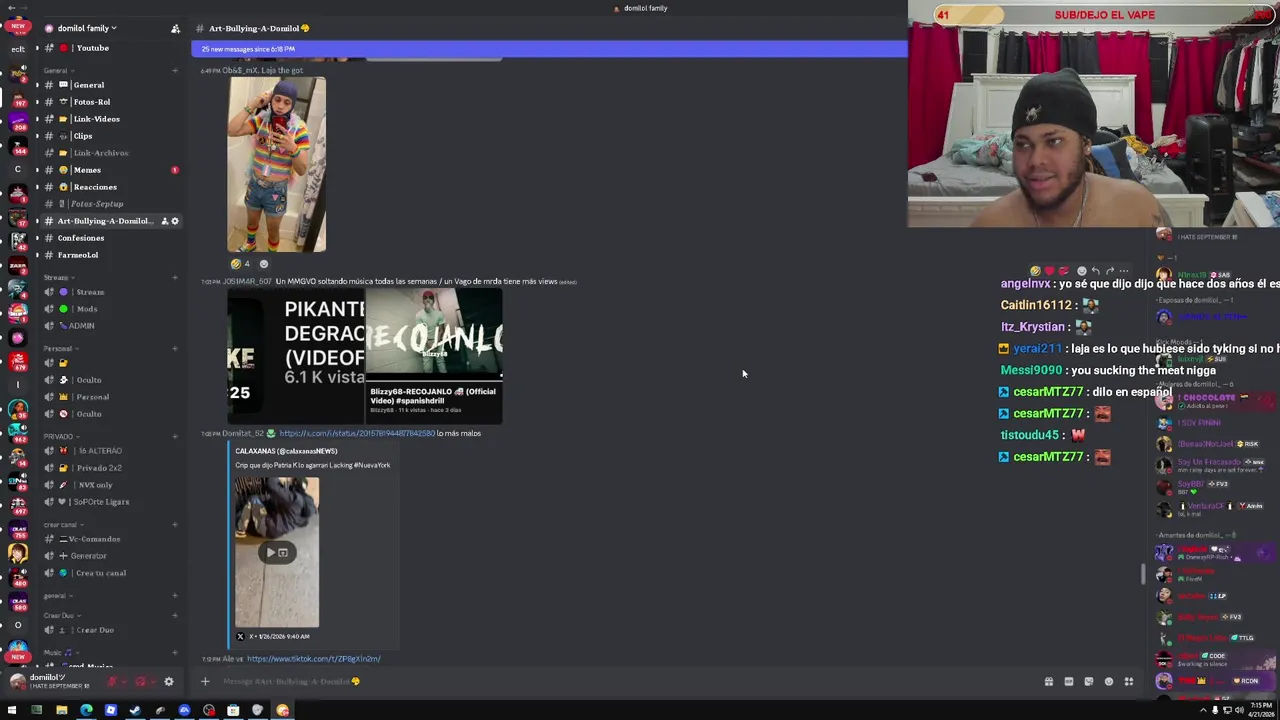Play the CALAXANAS embedded video
This screenshot has width=1280, height=720.
click(x=277, y=552)
